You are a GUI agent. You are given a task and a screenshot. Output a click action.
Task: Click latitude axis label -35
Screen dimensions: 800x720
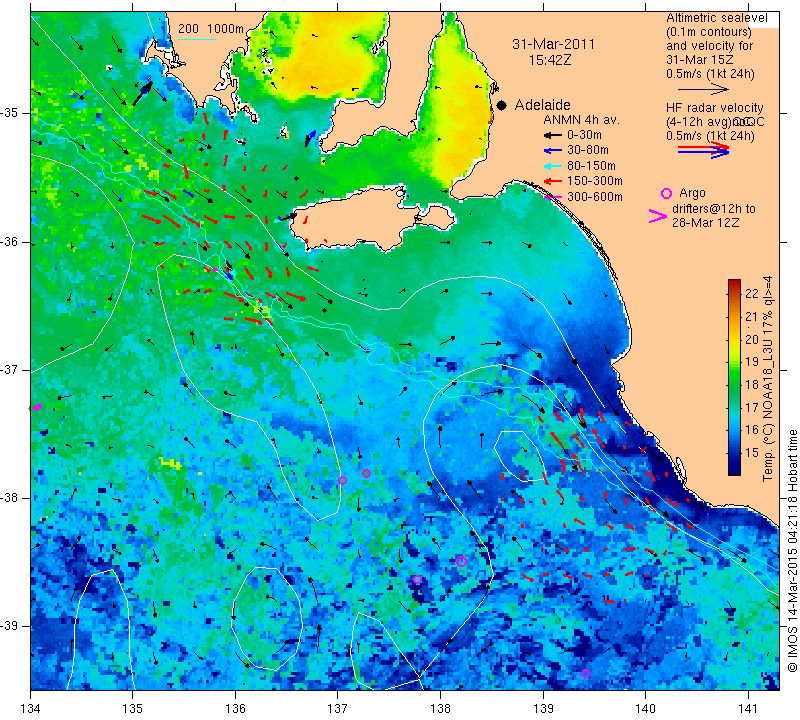[x=11, y=112]
